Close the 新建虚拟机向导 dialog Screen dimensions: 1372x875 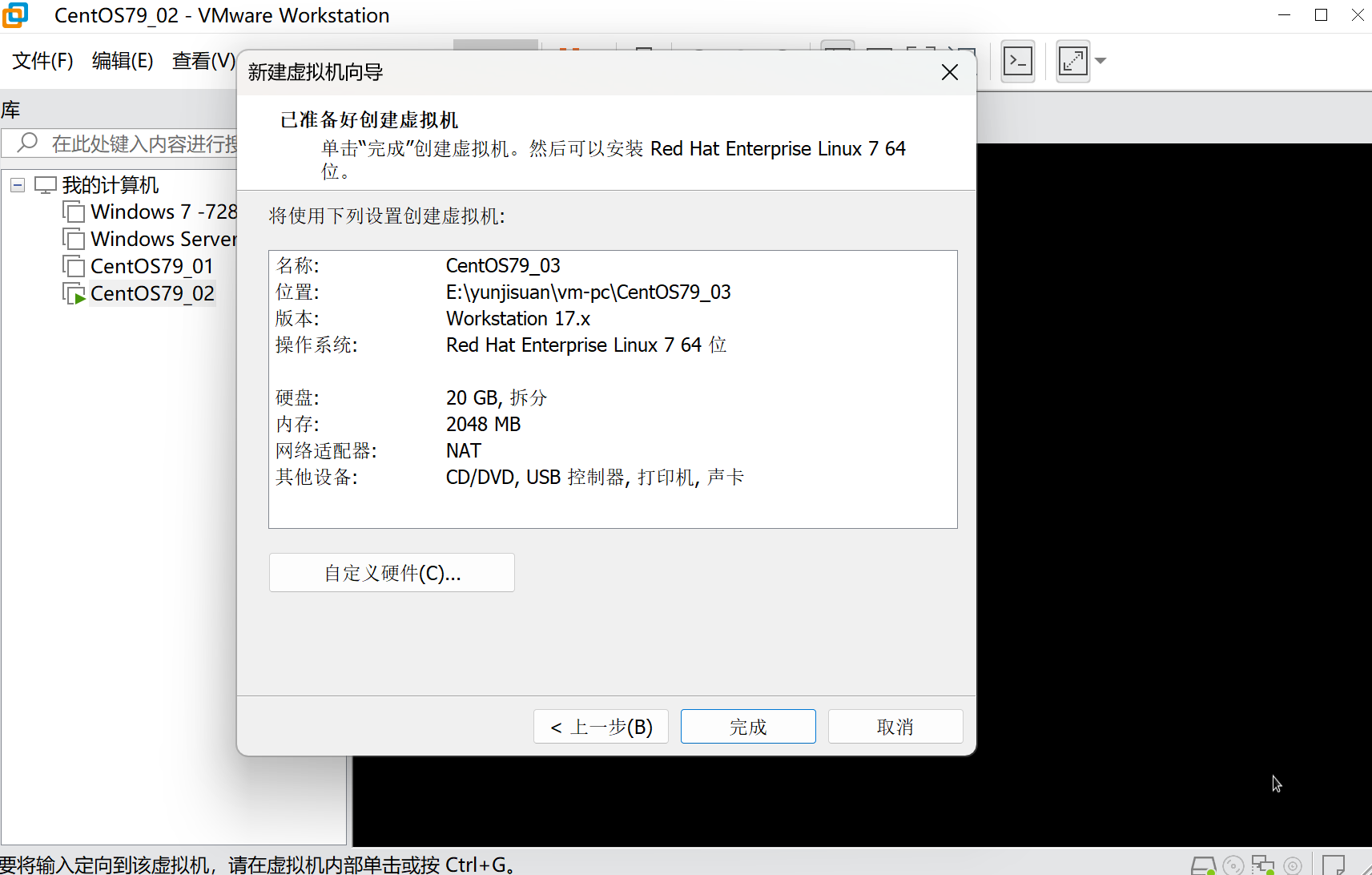950,72
